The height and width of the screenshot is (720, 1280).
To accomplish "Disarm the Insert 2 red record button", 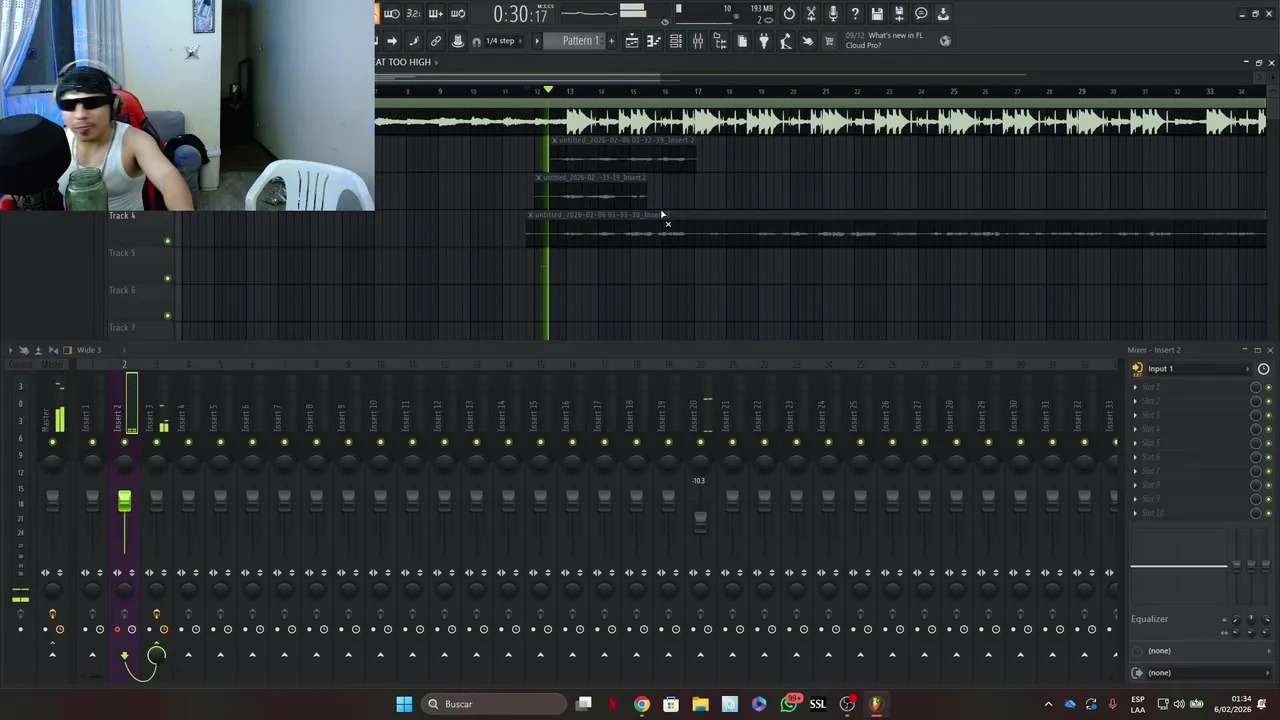I will click(117, 629).
